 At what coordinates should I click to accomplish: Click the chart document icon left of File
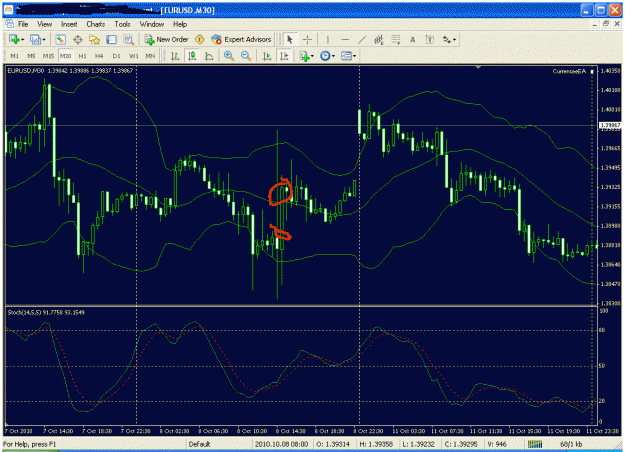[9, 24]
